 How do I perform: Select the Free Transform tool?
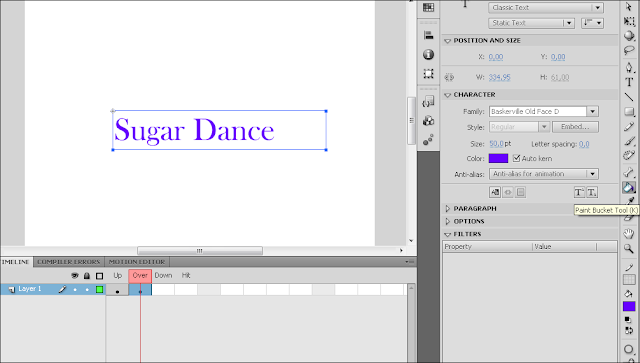tap(629, 21)
